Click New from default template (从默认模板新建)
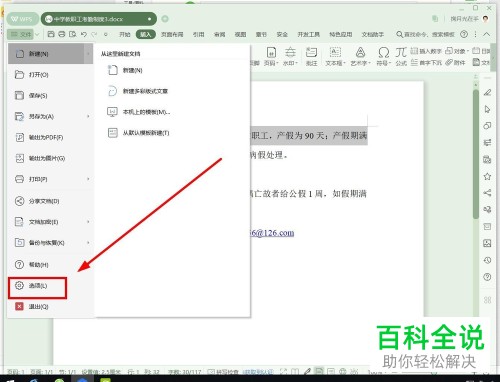The height and width of the screenshot is (382, 500). tap(138, 133)
